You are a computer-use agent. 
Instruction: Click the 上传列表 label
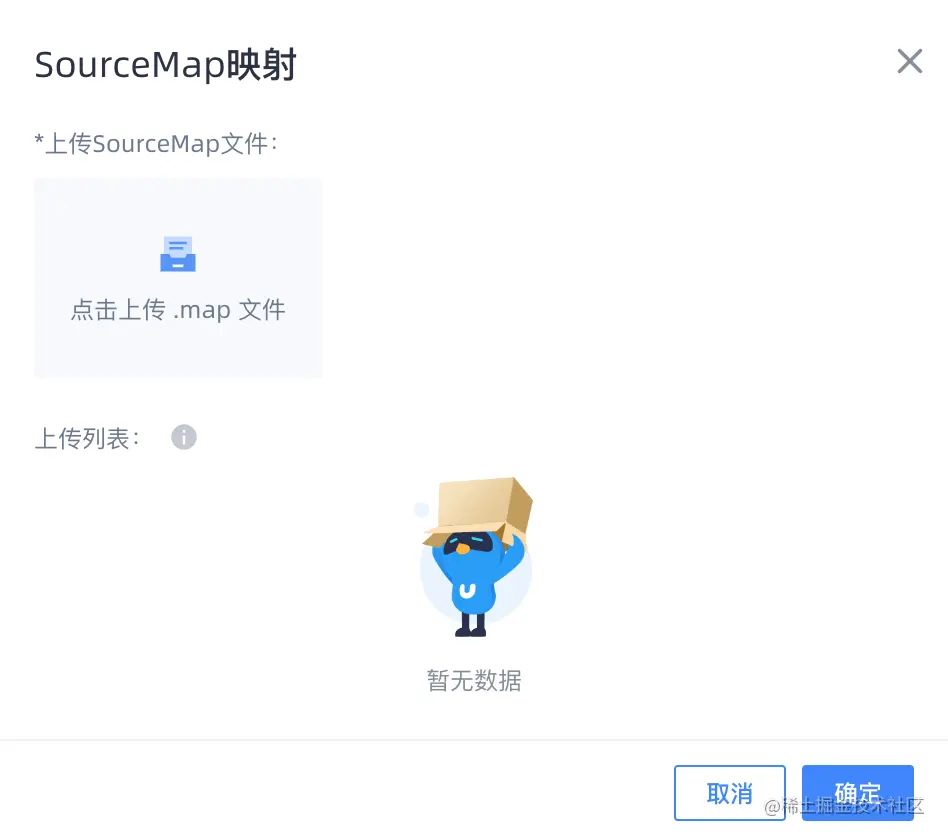point(87,438)
